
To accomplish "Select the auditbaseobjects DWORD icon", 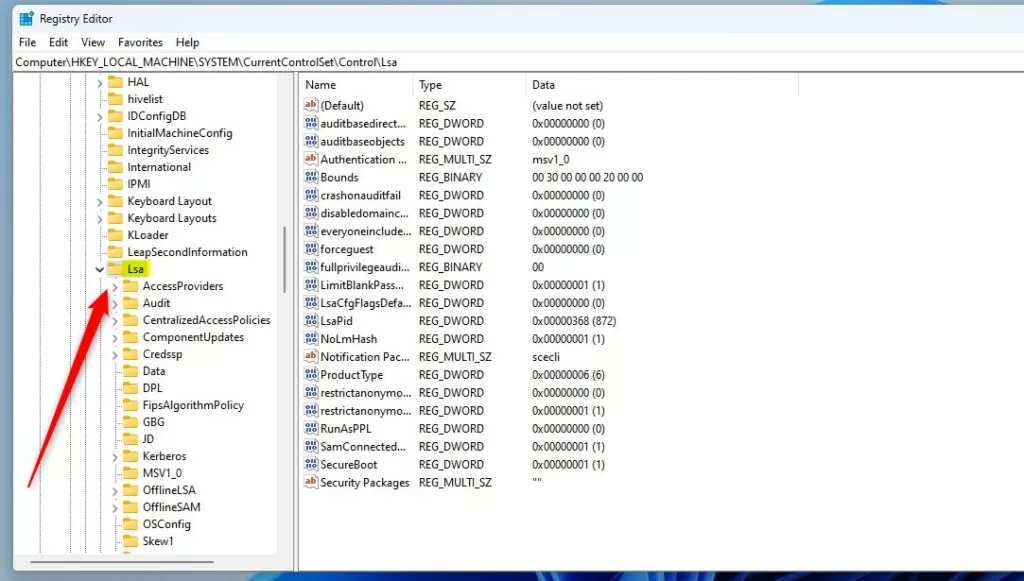I will click(311, 140).
